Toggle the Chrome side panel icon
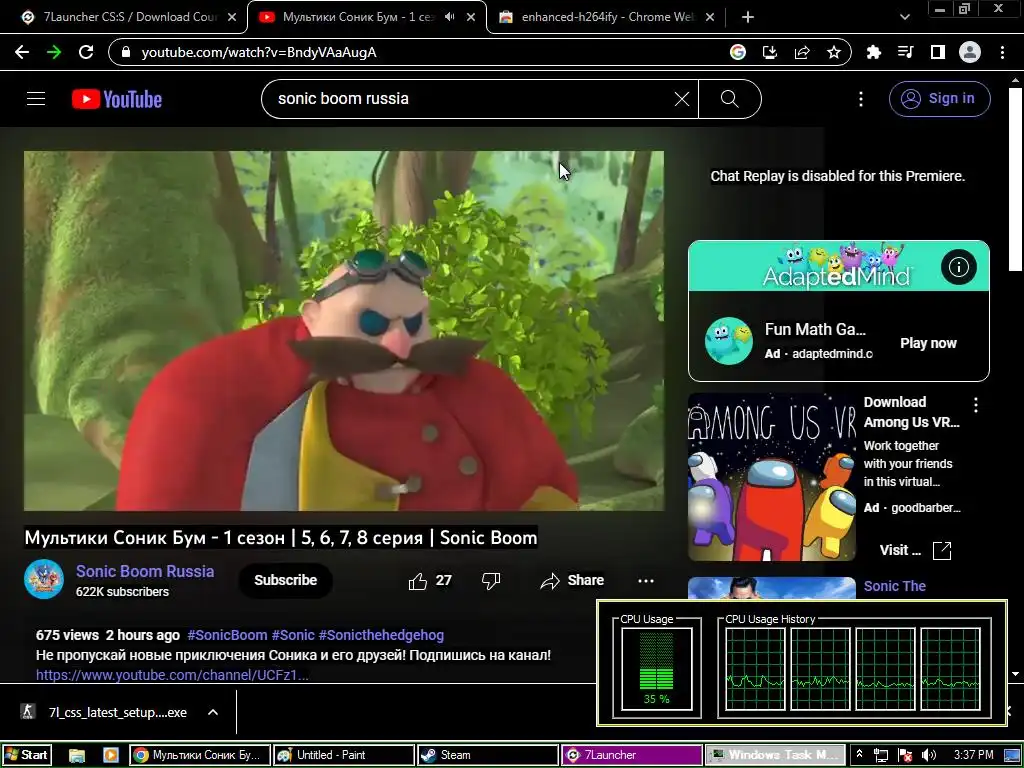 point(937,52)
